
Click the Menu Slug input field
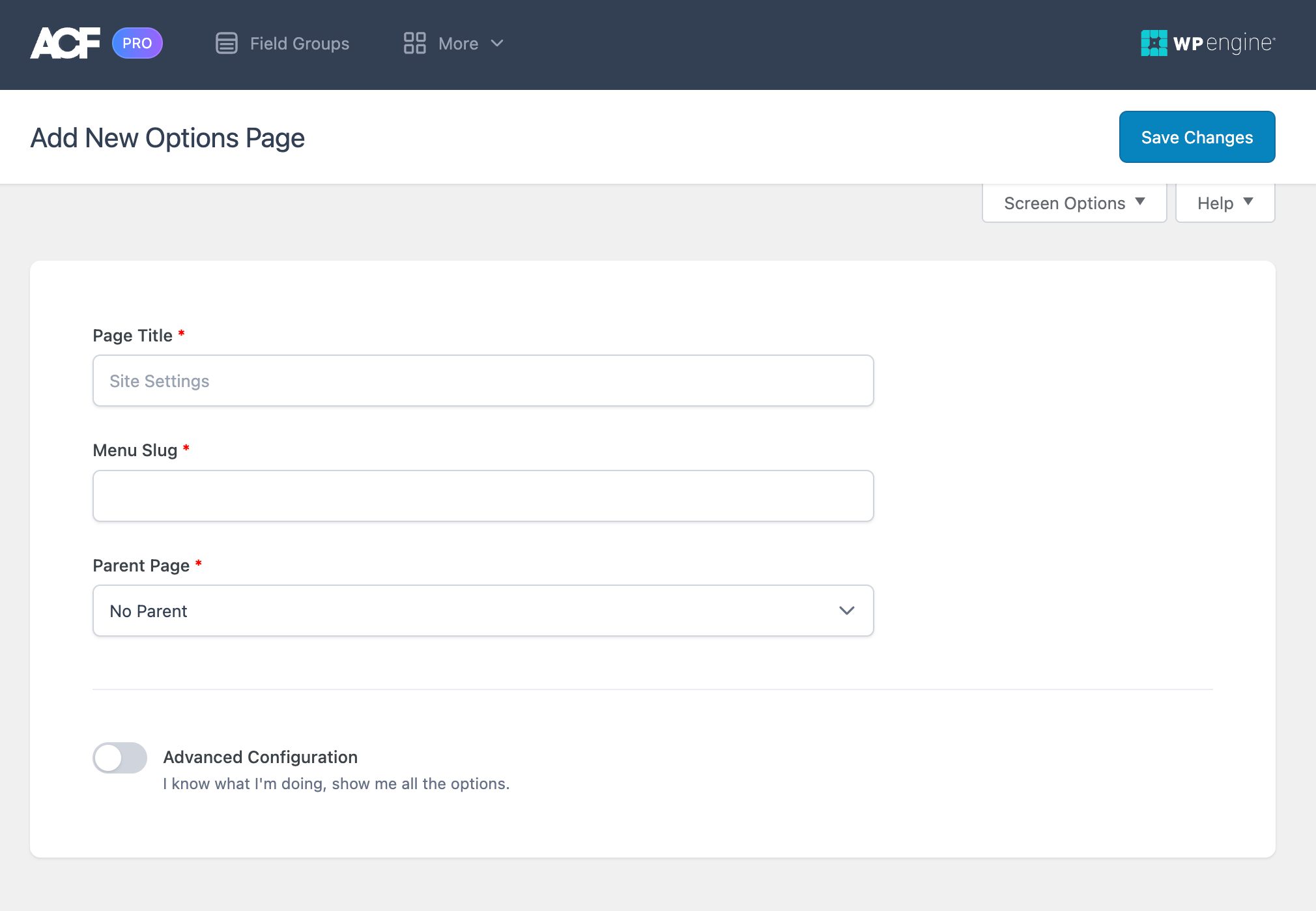click(483, 495)
